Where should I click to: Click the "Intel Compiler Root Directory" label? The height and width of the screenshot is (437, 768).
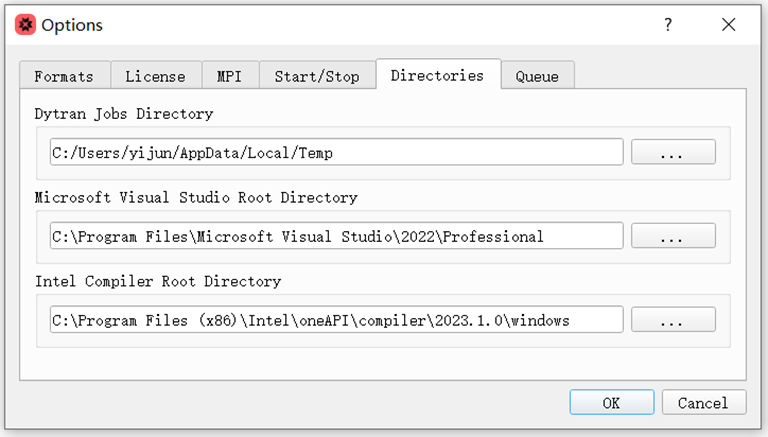(158, 282)
